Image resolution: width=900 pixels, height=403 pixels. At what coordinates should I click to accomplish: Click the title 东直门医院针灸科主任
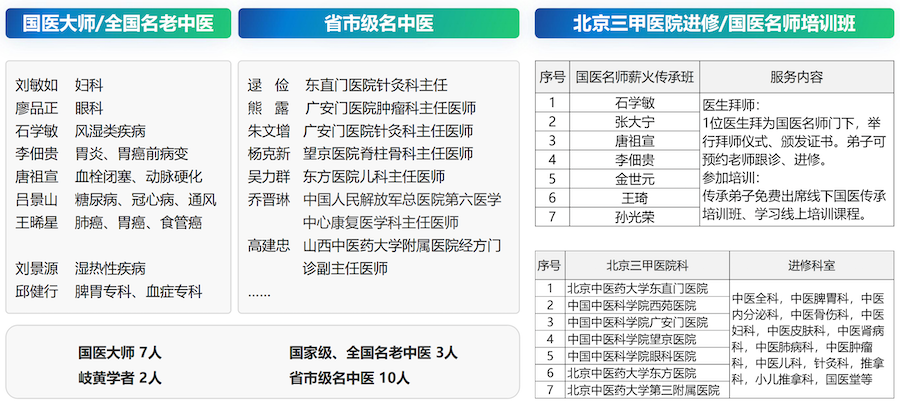coord(376,86)
